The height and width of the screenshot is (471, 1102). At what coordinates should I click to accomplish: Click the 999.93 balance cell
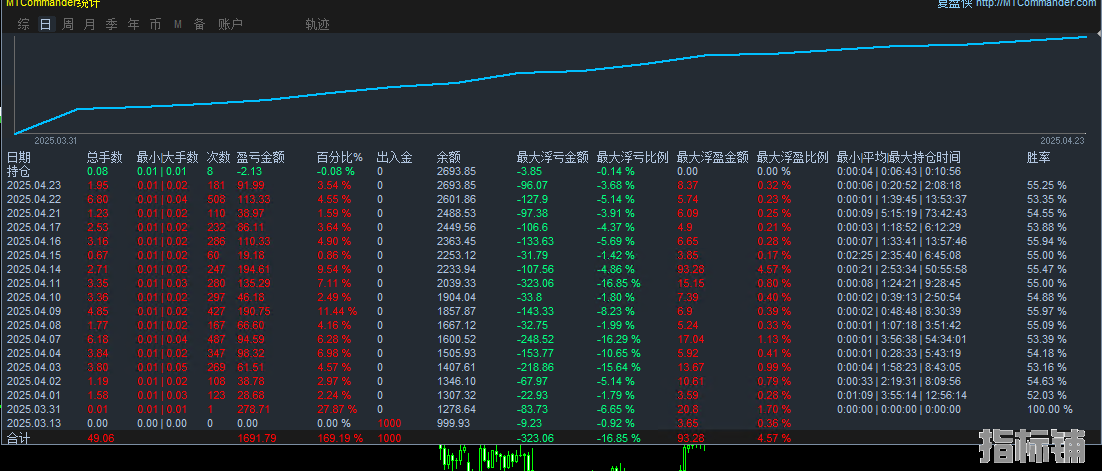tap(453, 424)
